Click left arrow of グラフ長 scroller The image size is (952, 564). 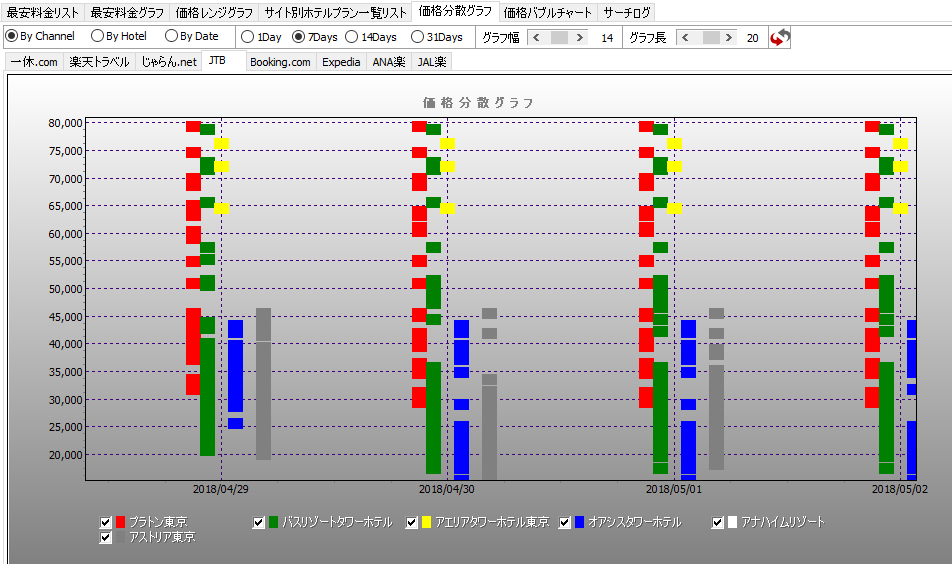pyautogui.click(x=686, y=37)
